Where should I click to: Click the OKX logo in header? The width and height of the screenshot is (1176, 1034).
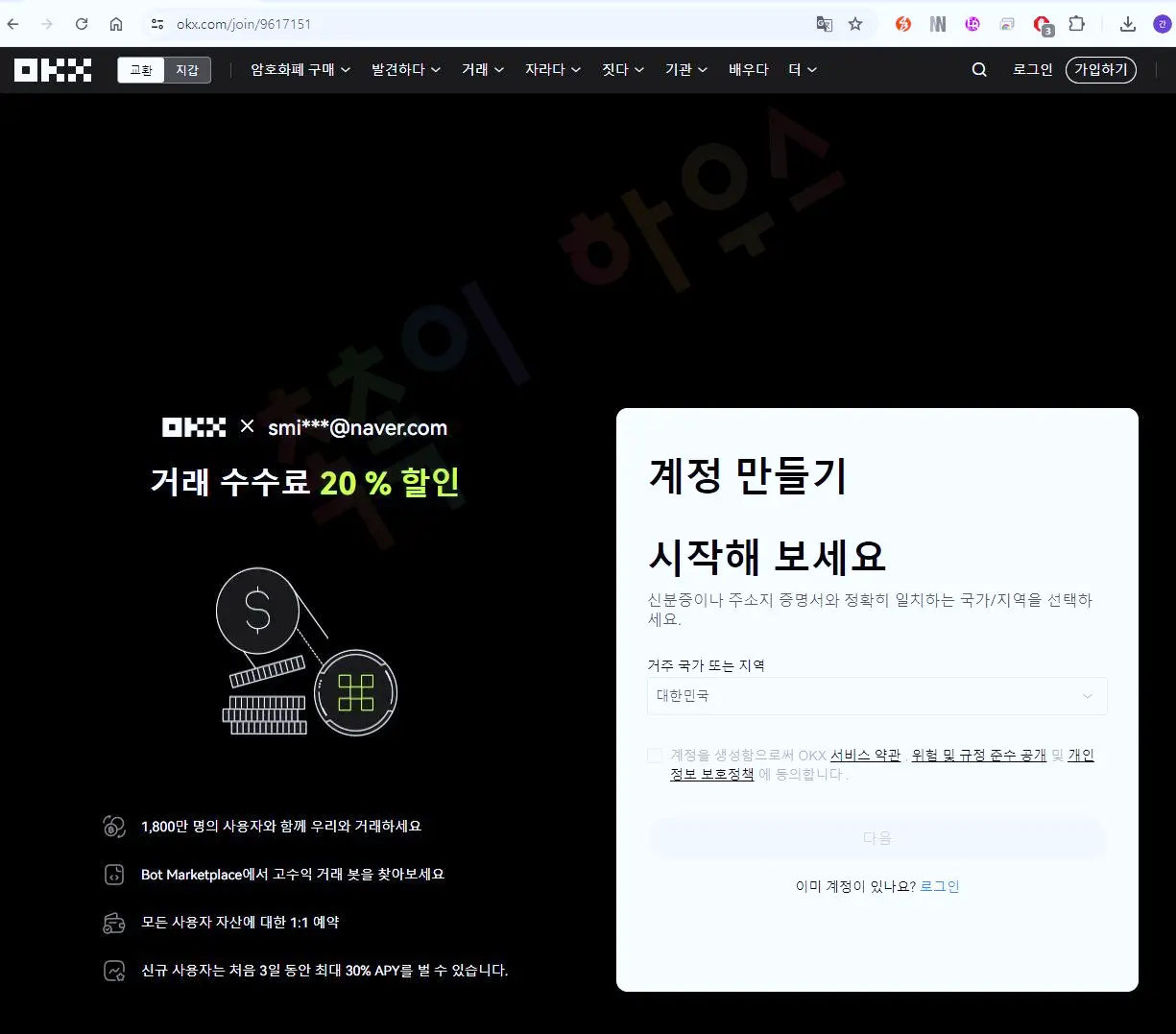(53, 69)
